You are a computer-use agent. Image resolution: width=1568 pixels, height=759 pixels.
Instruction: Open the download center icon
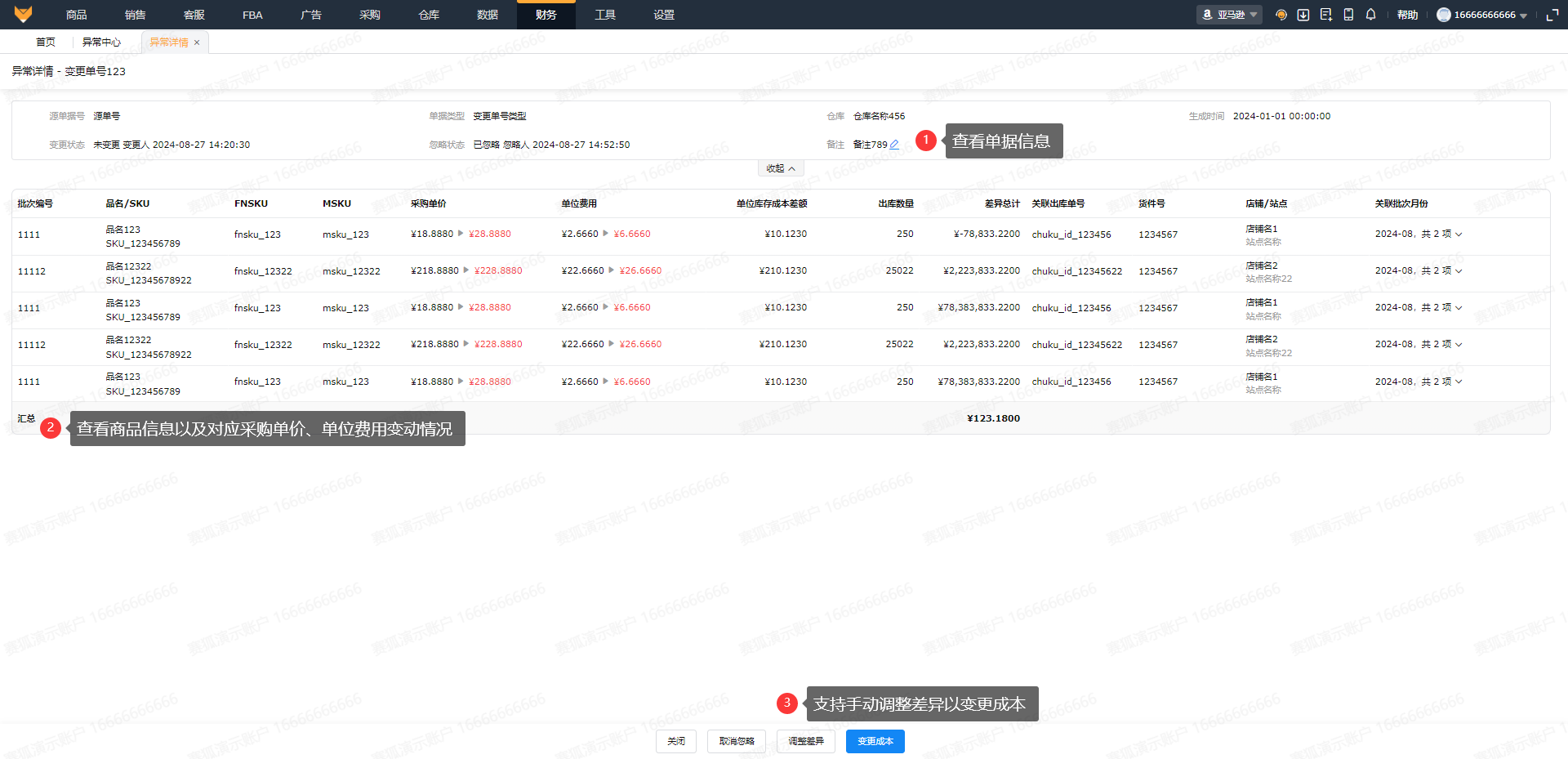point(1303,15)
